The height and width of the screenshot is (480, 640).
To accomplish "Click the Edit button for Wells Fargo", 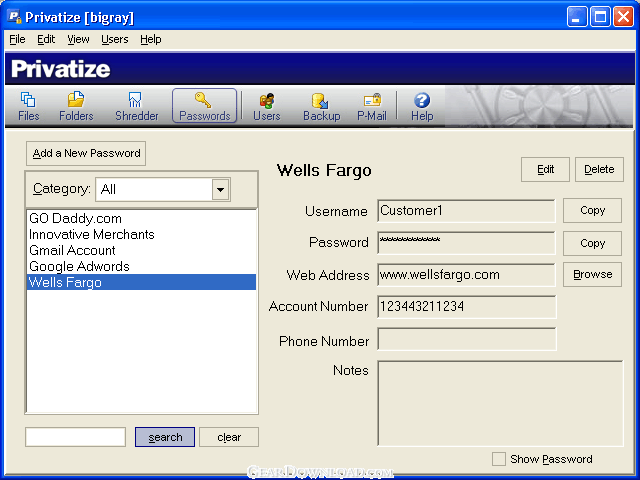I will 545,169.
